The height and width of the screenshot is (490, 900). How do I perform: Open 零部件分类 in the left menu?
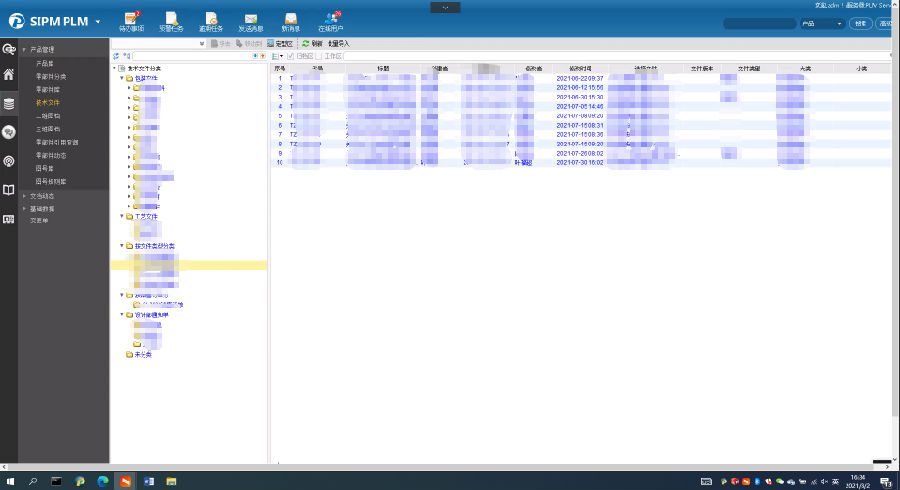tap(51, 77)
